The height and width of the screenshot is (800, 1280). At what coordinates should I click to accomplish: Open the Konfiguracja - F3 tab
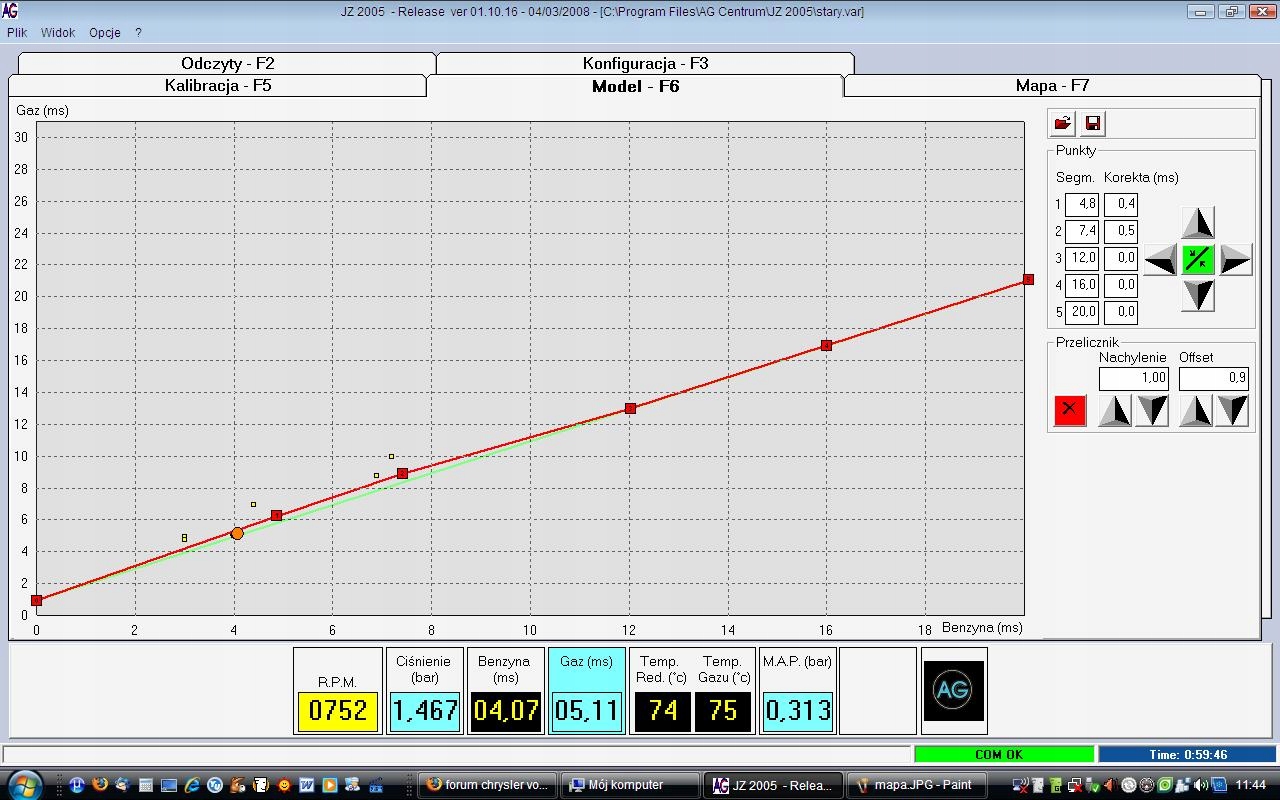tap(645, 63)
